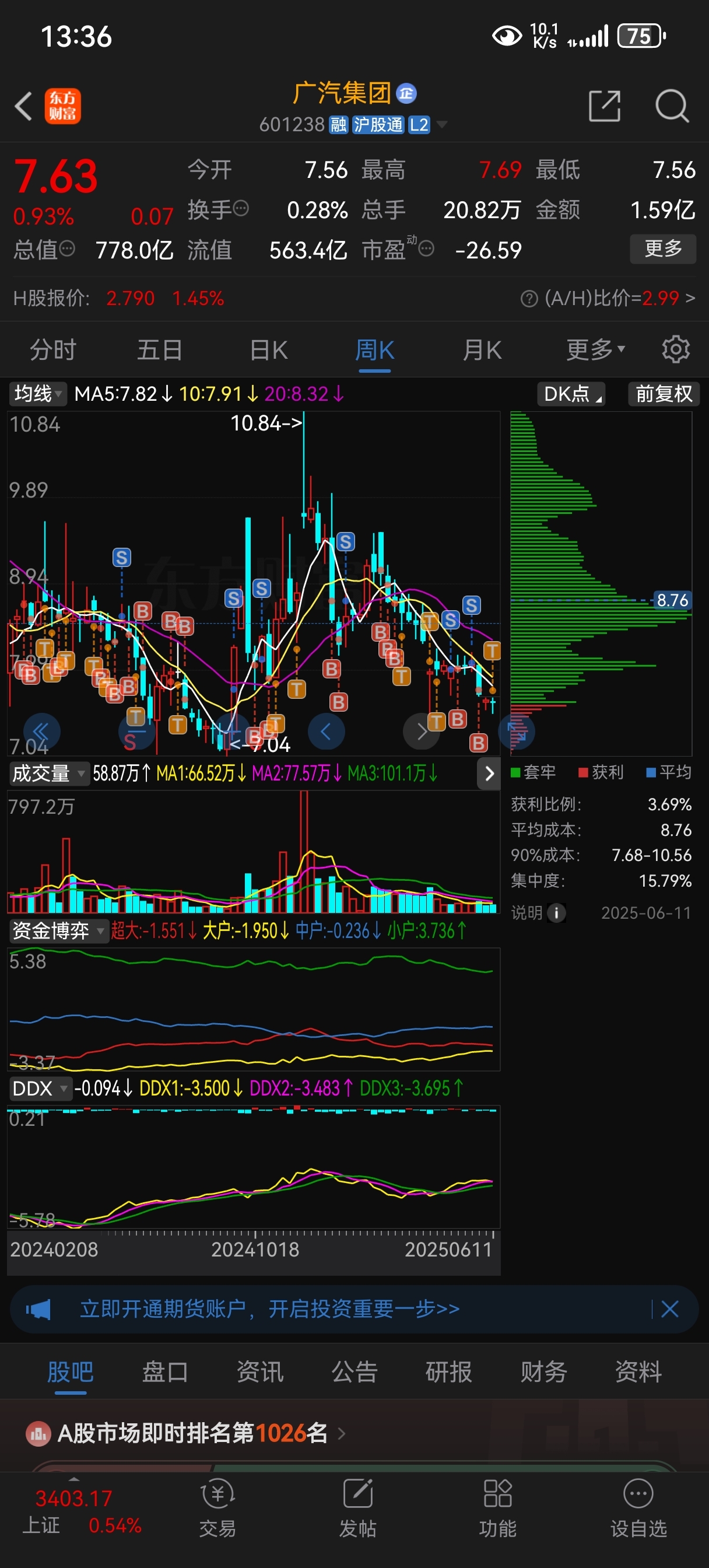Switch to 分时 chart tab
The width and height of the screenshot is (709, 1568).
click(53, 350)
